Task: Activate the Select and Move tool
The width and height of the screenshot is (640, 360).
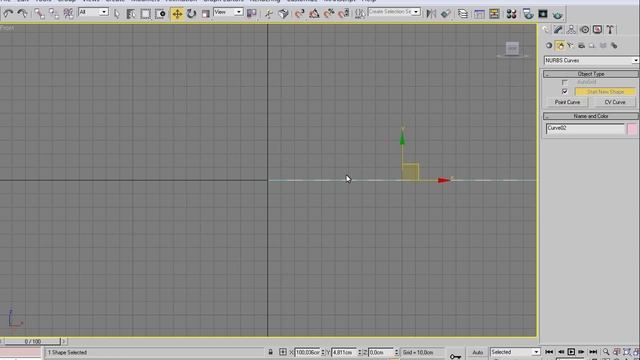Action: tap(177, 14)
